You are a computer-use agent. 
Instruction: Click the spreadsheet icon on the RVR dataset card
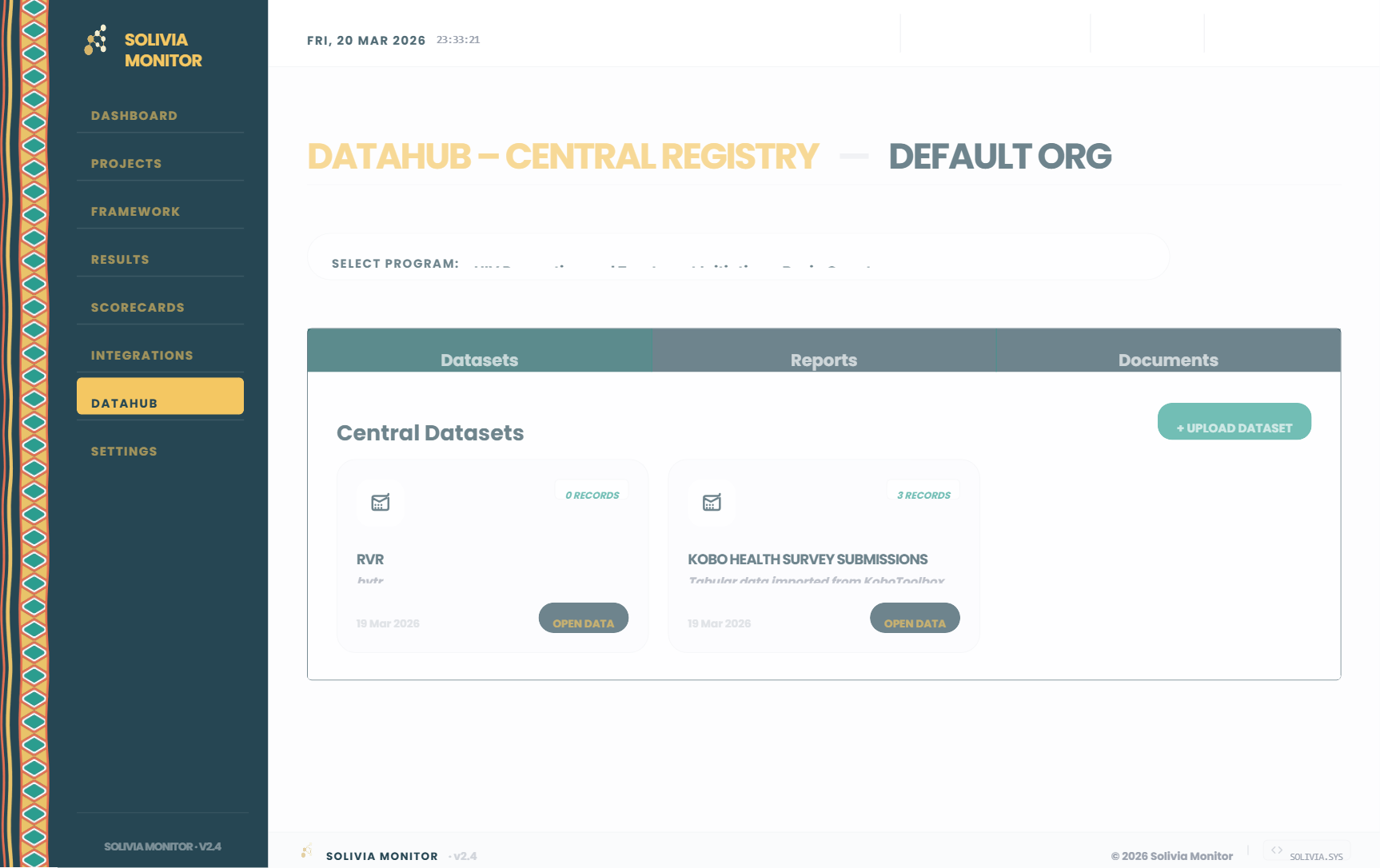[380, 503]
